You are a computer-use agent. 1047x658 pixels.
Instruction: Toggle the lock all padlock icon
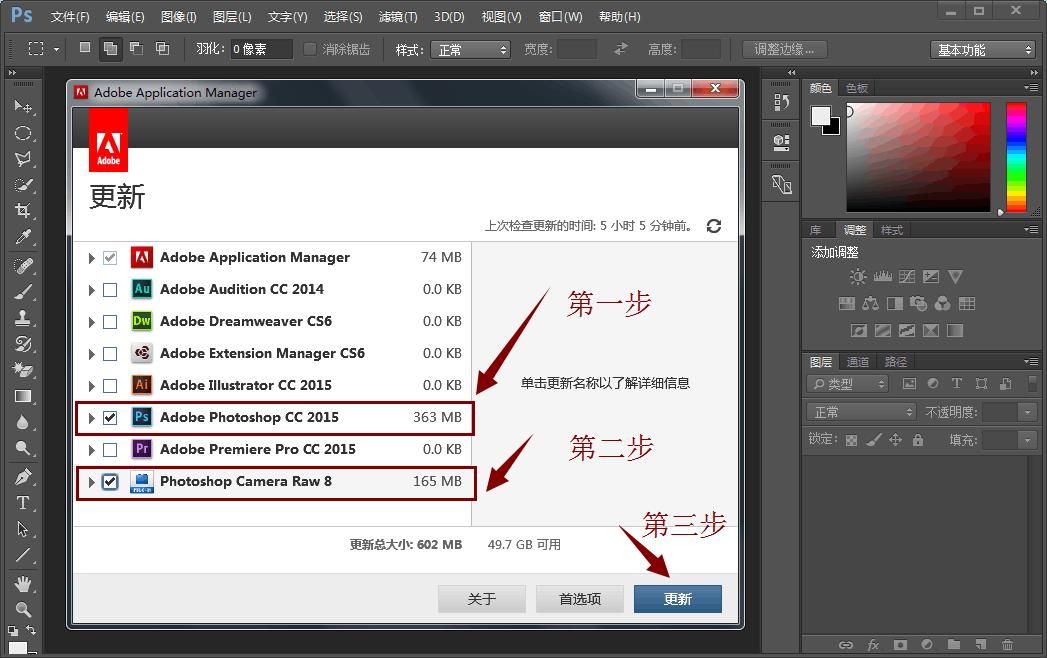[x=918, y=440]
